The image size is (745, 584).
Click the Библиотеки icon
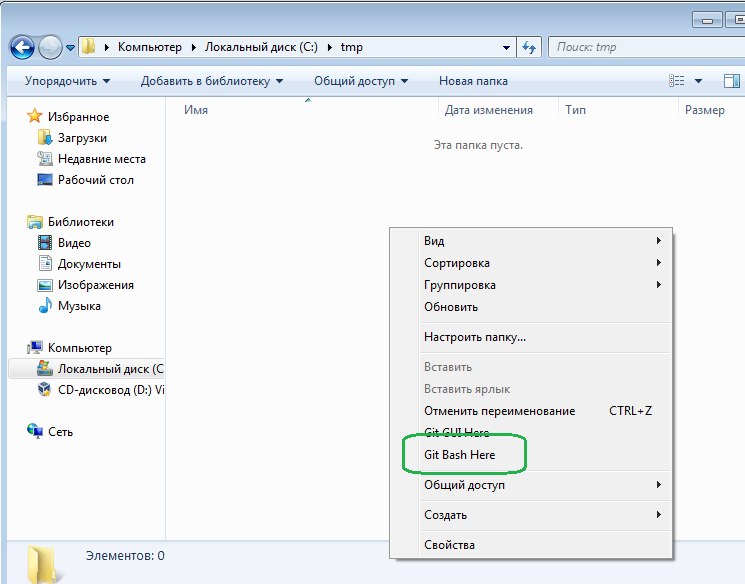[x=34, y=221]
